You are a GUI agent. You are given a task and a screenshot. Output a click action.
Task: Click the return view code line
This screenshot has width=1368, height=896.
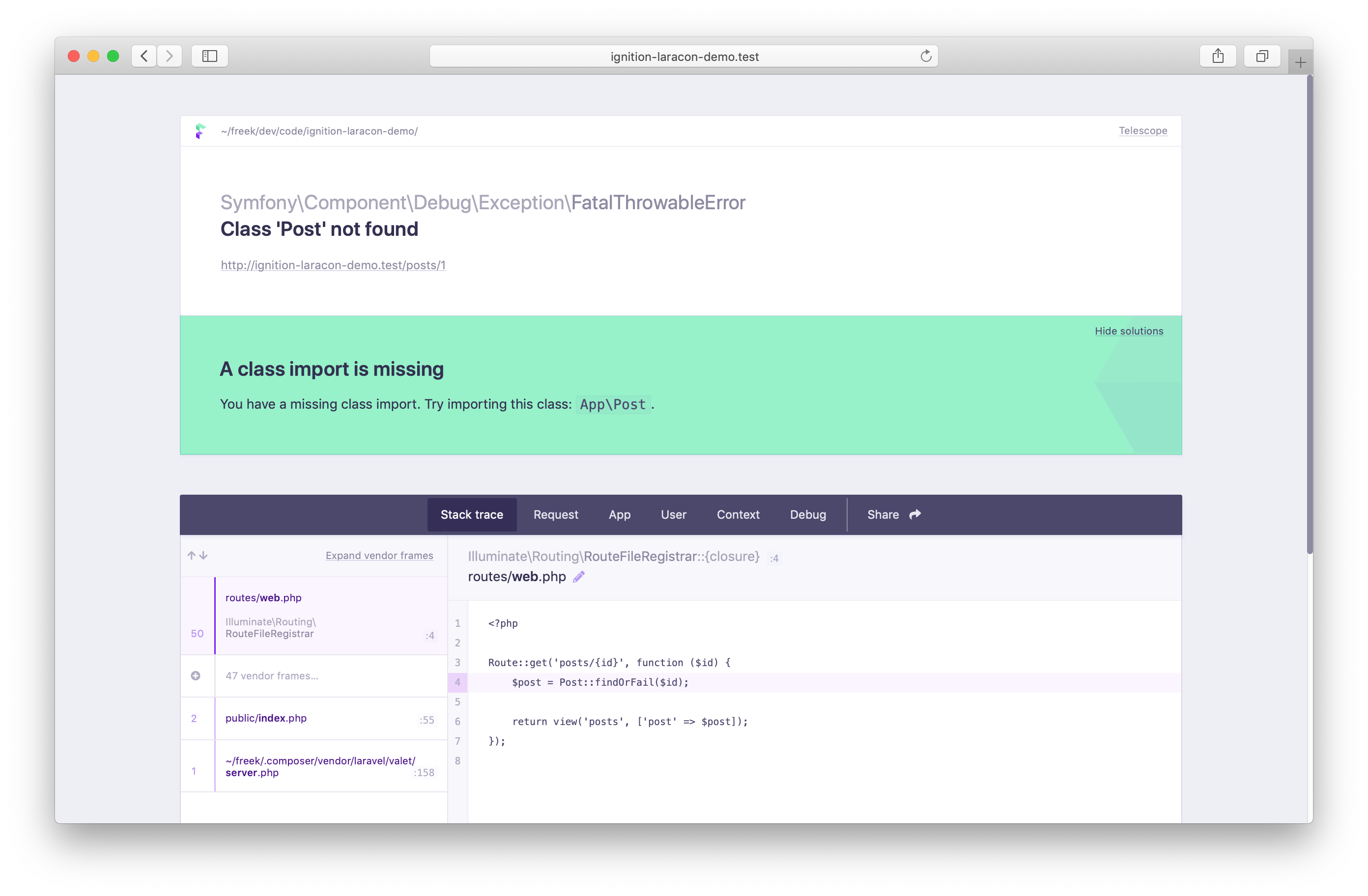630,721
